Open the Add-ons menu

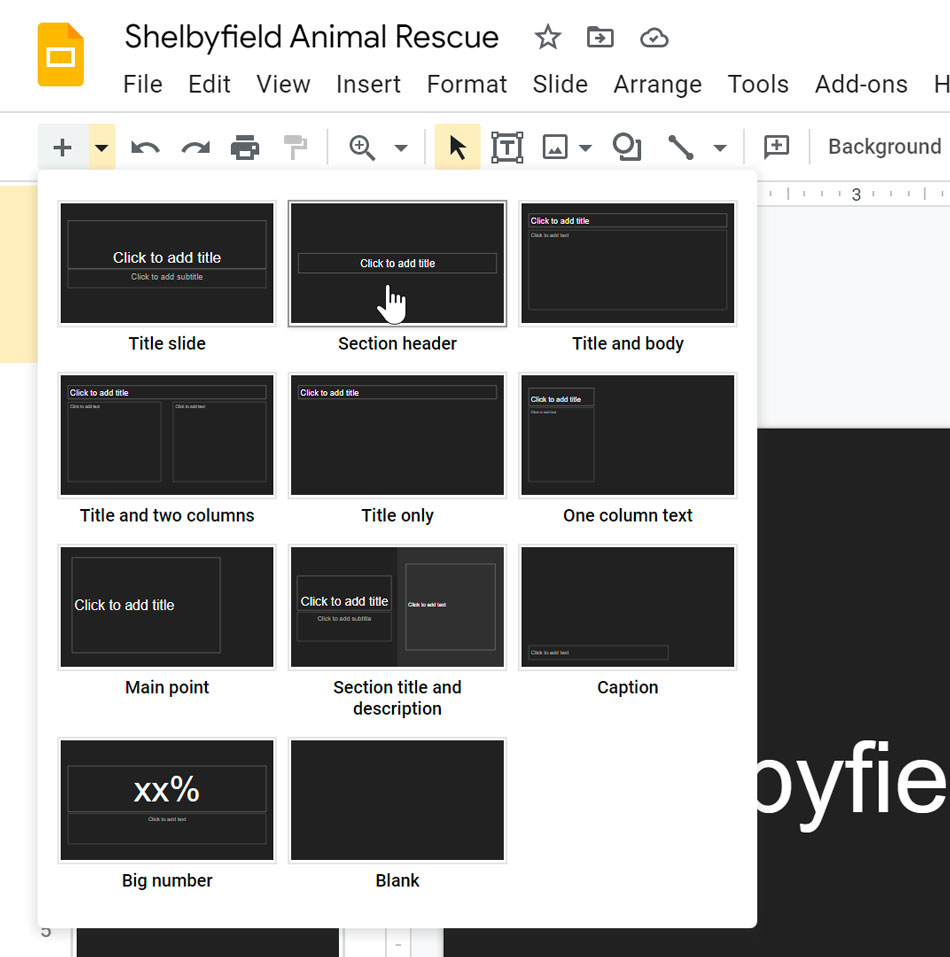(861, 85)
